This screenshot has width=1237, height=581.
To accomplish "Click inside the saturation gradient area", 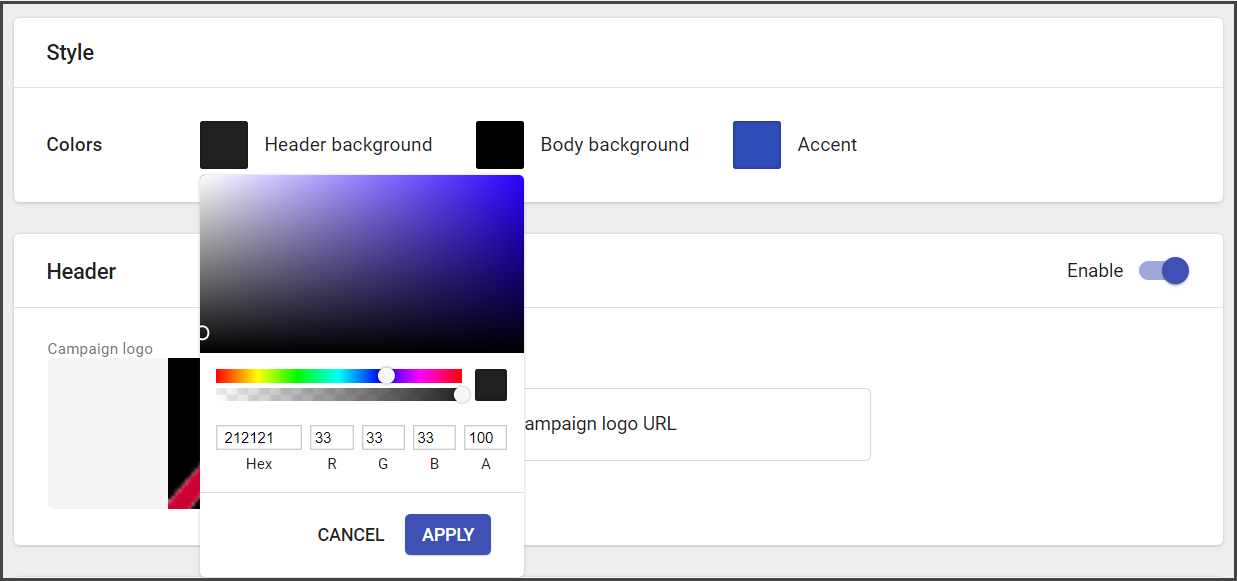I will 362,264.
